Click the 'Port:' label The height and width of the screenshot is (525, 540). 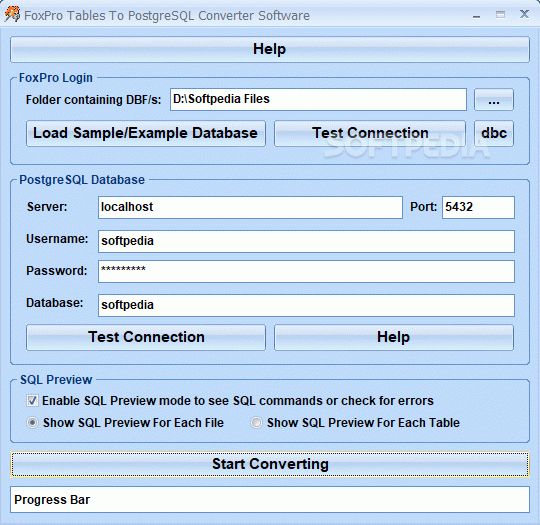423,207
